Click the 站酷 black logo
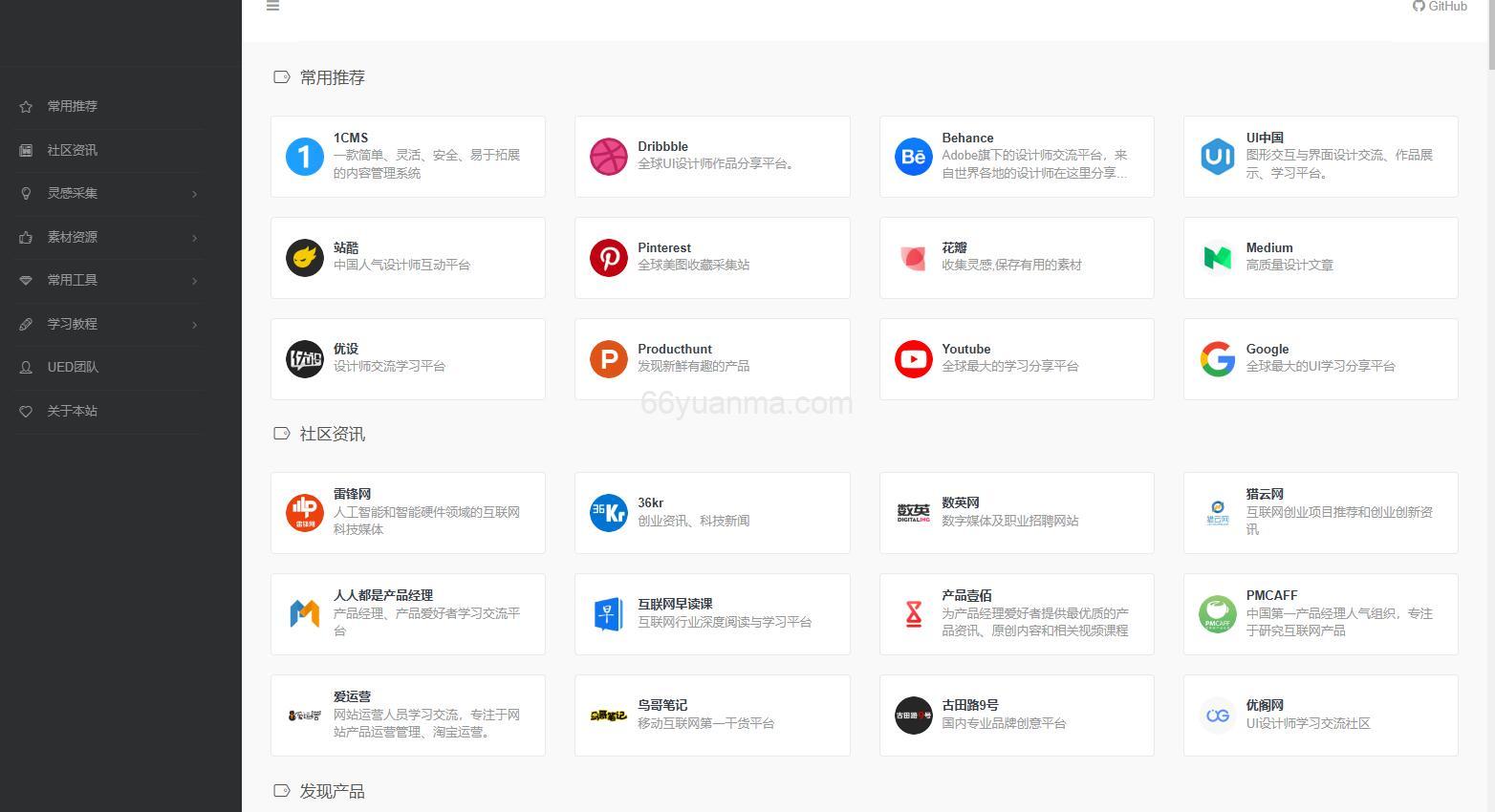This screenshot has width=1495, height=812. (304, 258)
